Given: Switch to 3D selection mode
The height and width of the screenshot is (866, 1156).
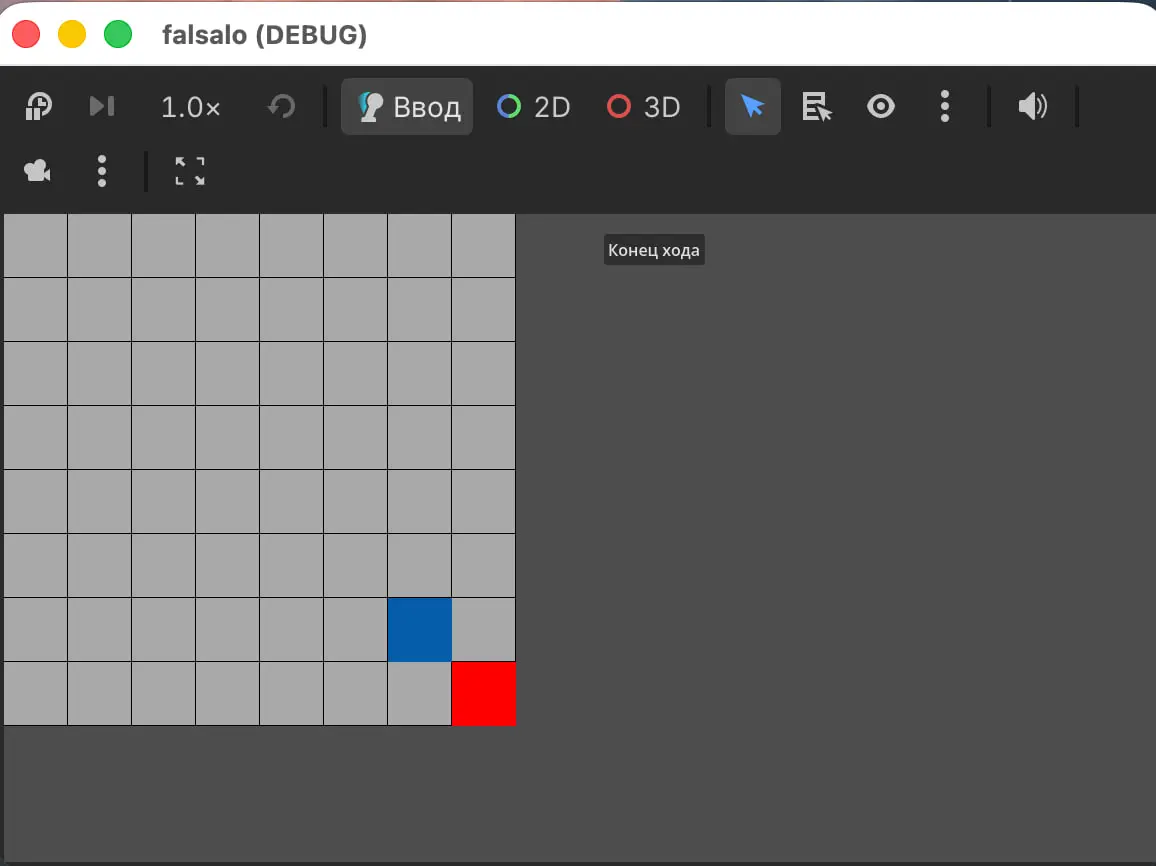Looking at the screenshot, I should (x=644, y=107).
